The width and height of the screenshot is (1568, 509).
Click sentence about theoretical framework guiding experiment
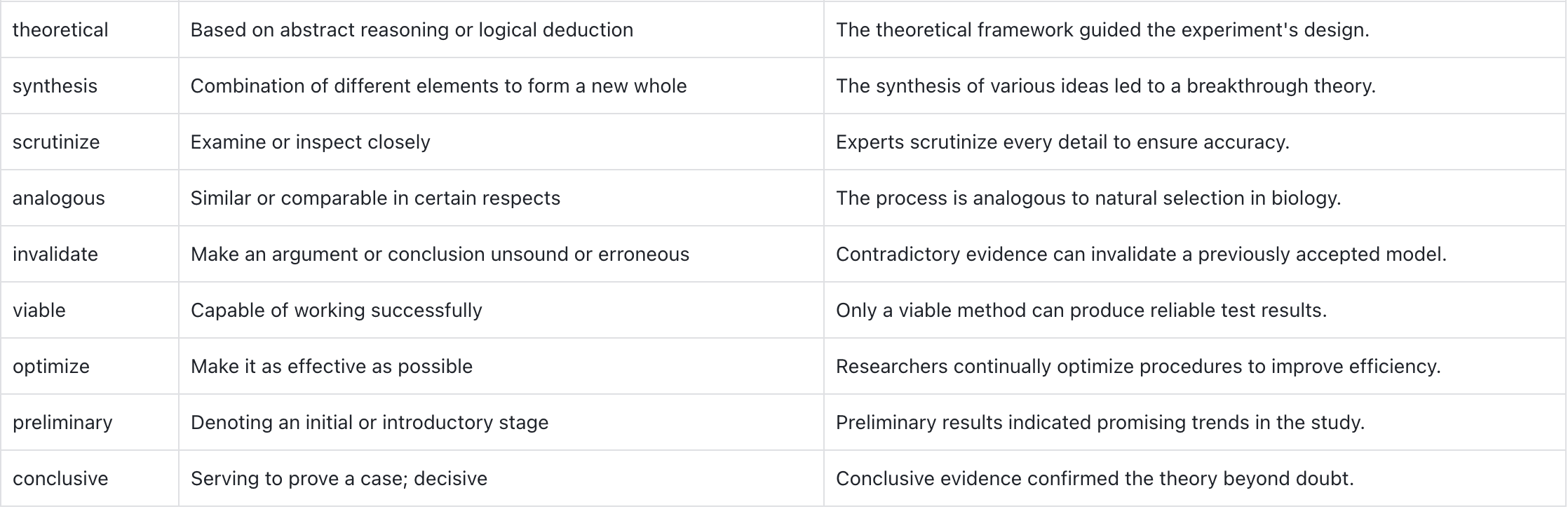tap(1102, 30)
